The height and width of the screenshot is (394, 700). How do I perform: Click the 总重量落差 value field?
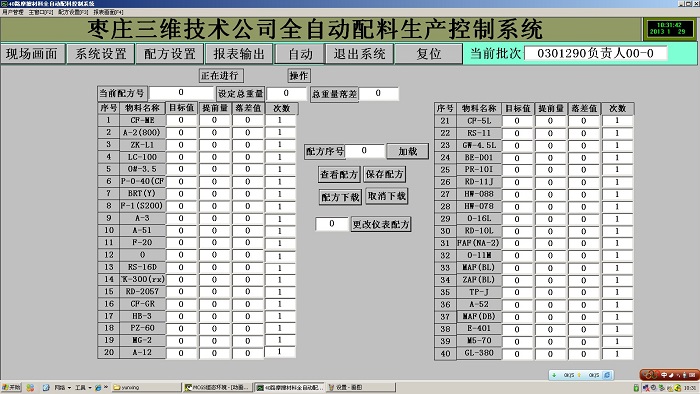pos(379,93)
